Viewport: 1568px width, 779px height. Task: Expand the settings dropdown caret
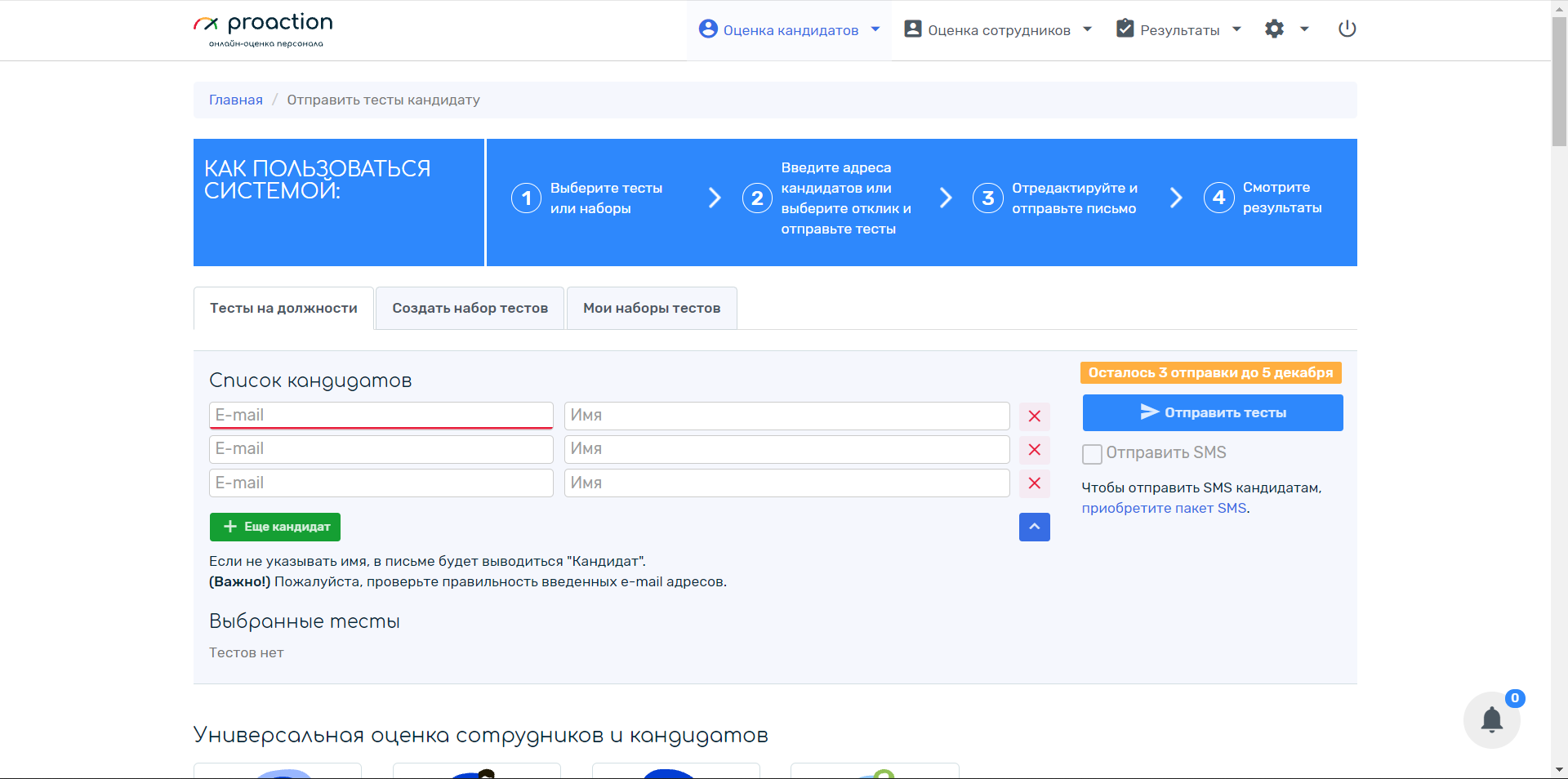[x=1304, y=29]
